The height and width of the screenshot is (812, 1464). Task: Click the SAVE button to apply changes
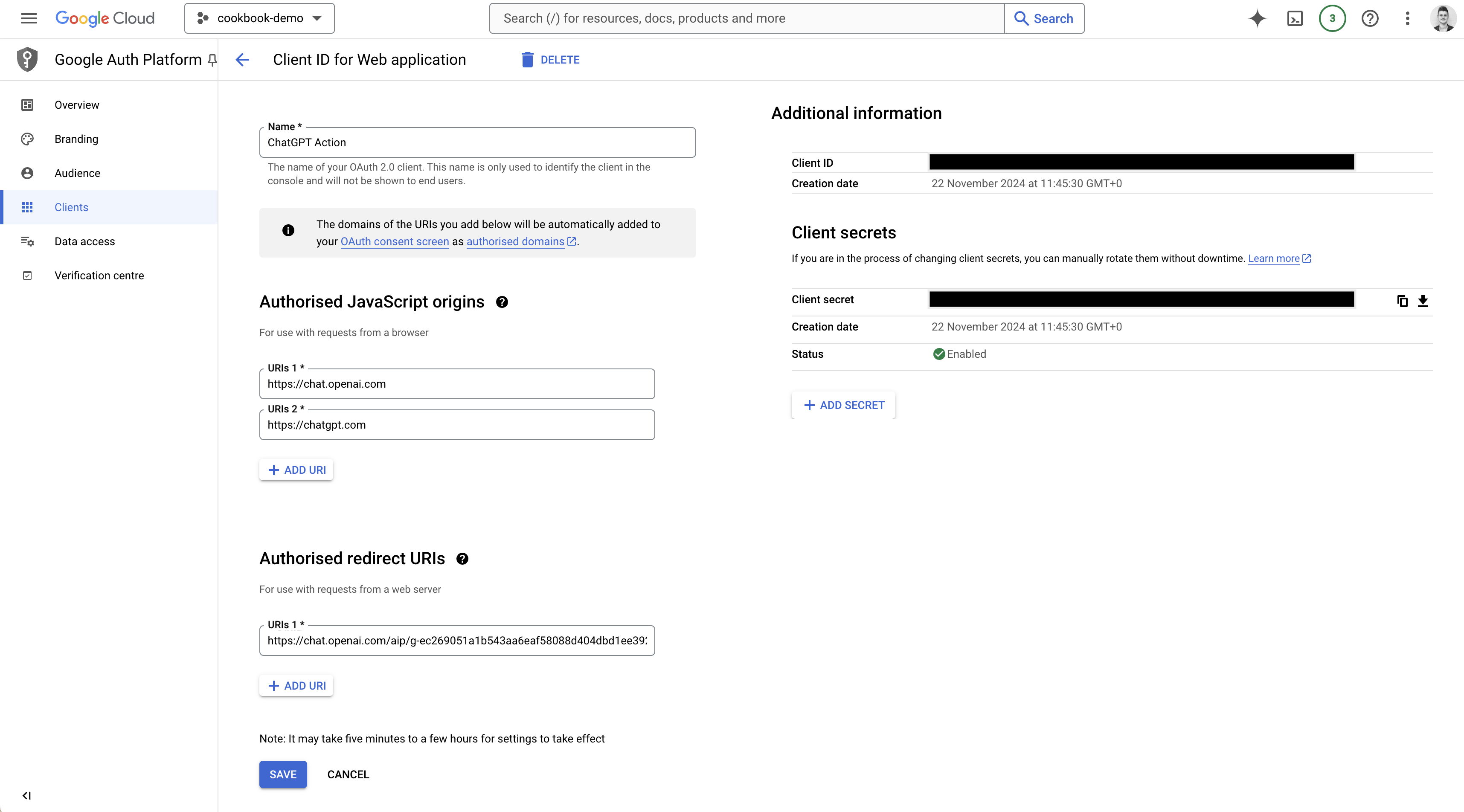click(283, 773)
